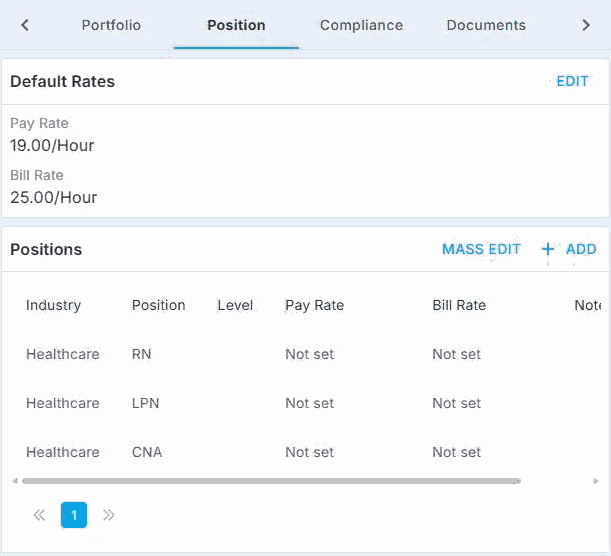Click the Default Rates heading
This screenshot has height=556, width=611.
62,81
